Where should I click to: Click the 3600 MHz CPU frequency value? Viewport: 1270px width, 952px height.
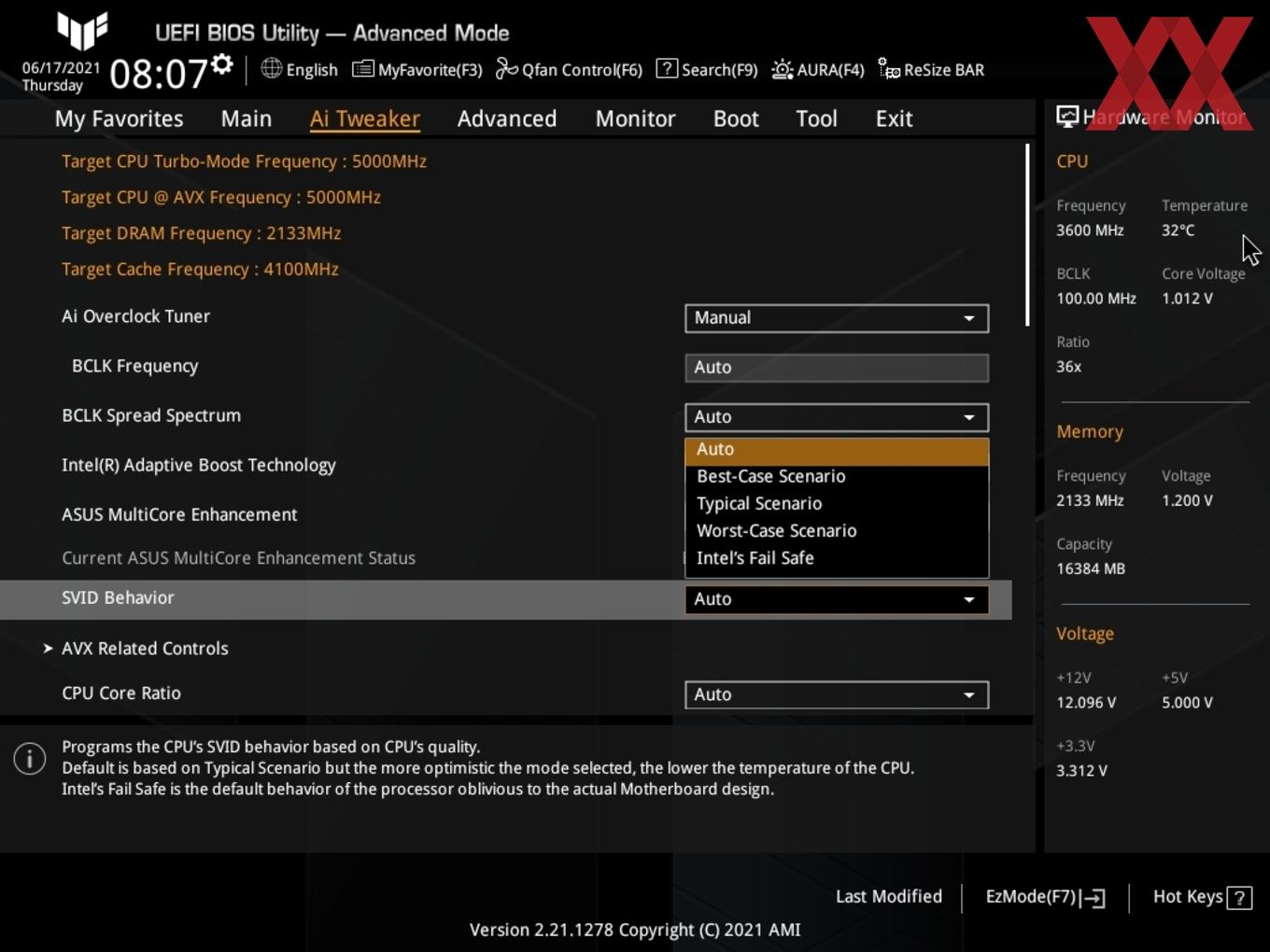pos(1090,231)
